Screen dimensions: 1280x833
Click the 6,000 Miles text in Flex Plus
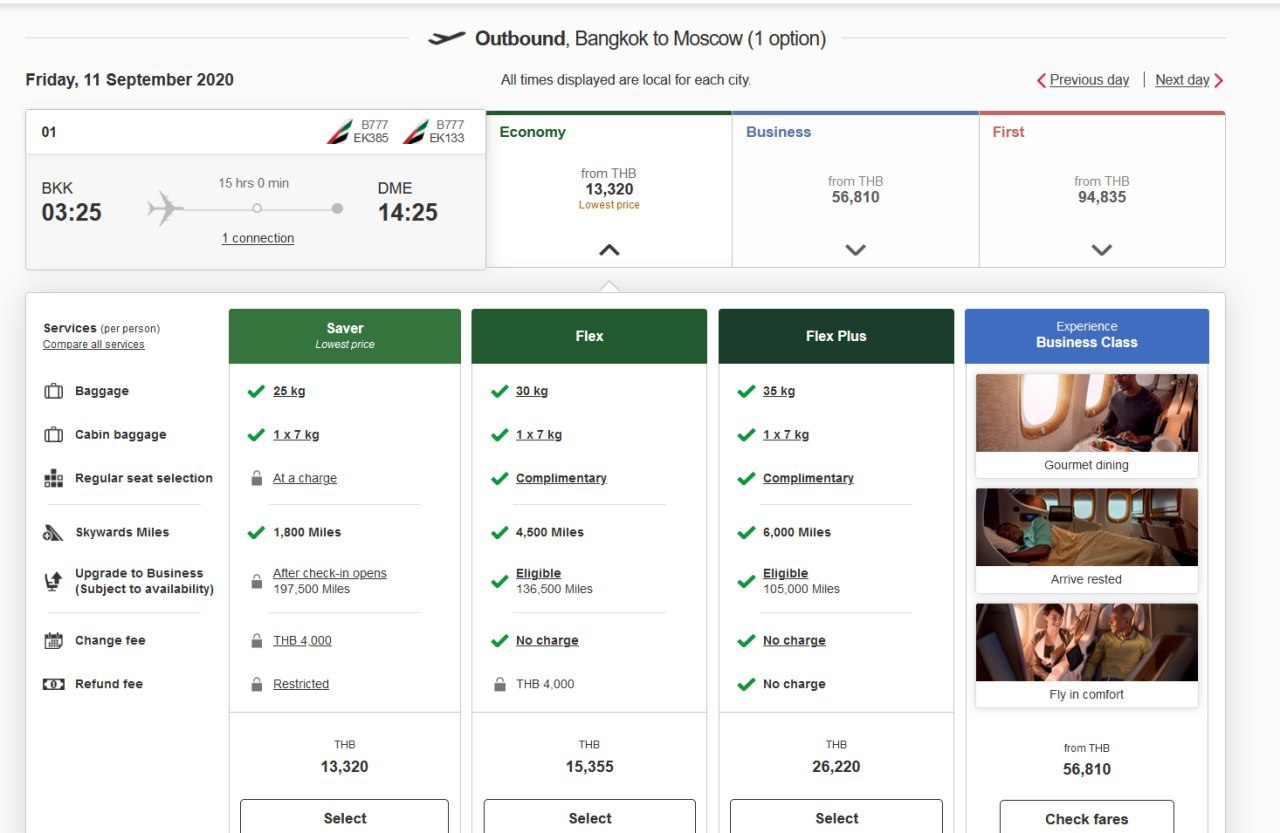[797, 533]
